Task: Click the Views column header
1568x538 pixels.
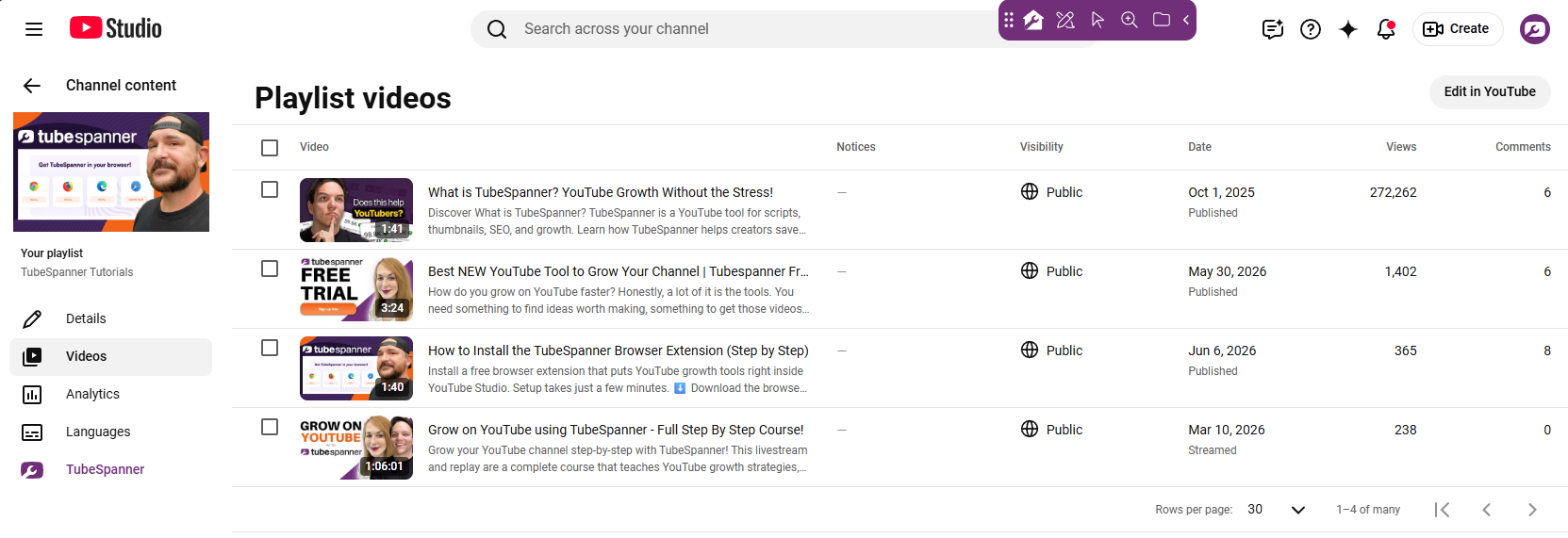Action: [1401, 147]
